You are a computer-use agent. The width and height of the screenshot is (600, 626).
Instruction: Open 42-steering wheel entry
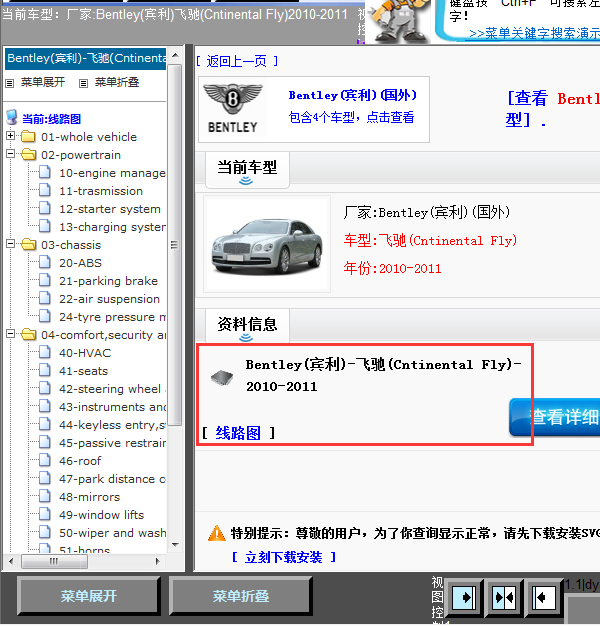(112, 389)
